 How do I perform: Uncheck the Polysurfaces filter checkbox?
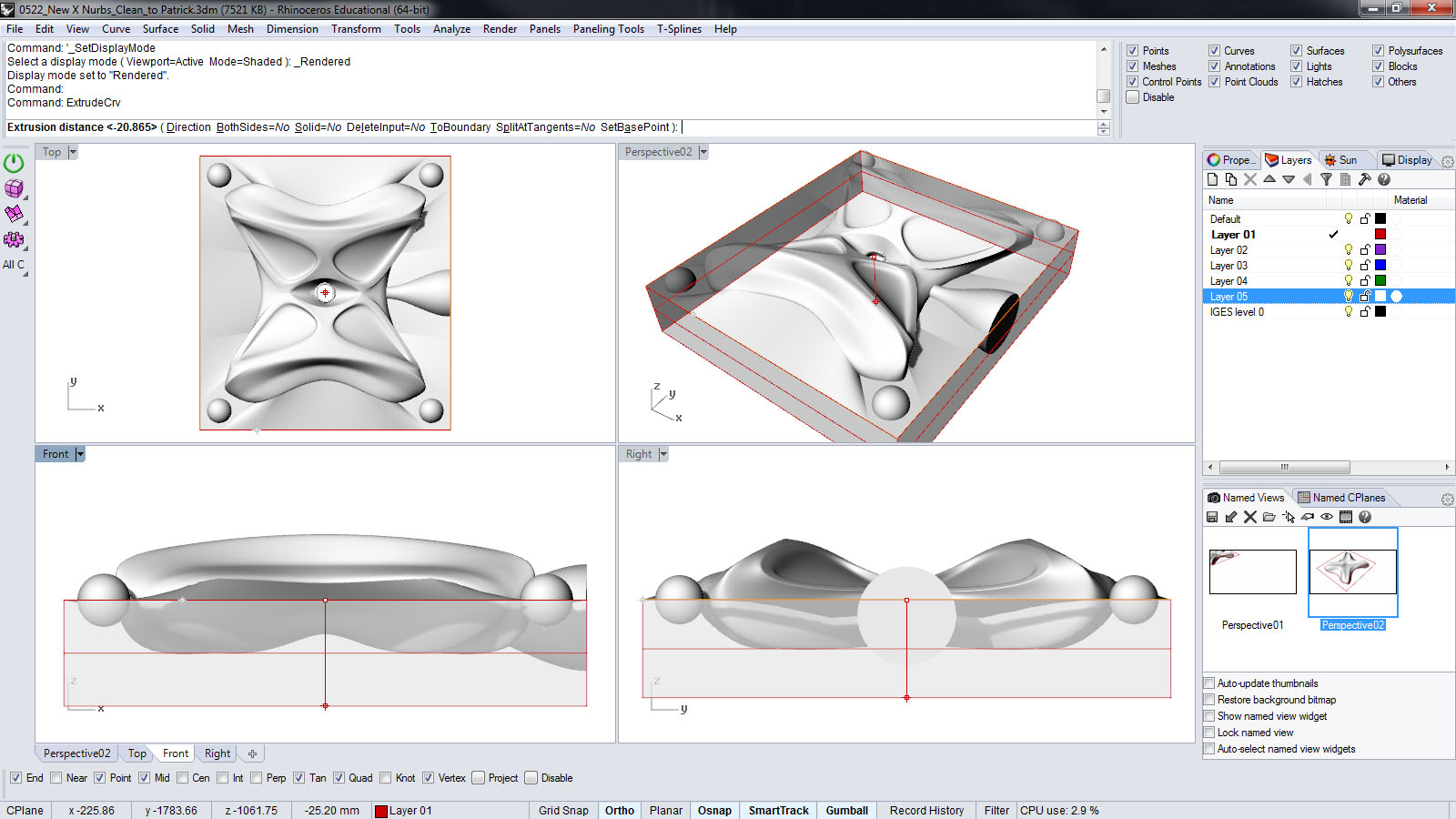click(x=1379, y=51)
